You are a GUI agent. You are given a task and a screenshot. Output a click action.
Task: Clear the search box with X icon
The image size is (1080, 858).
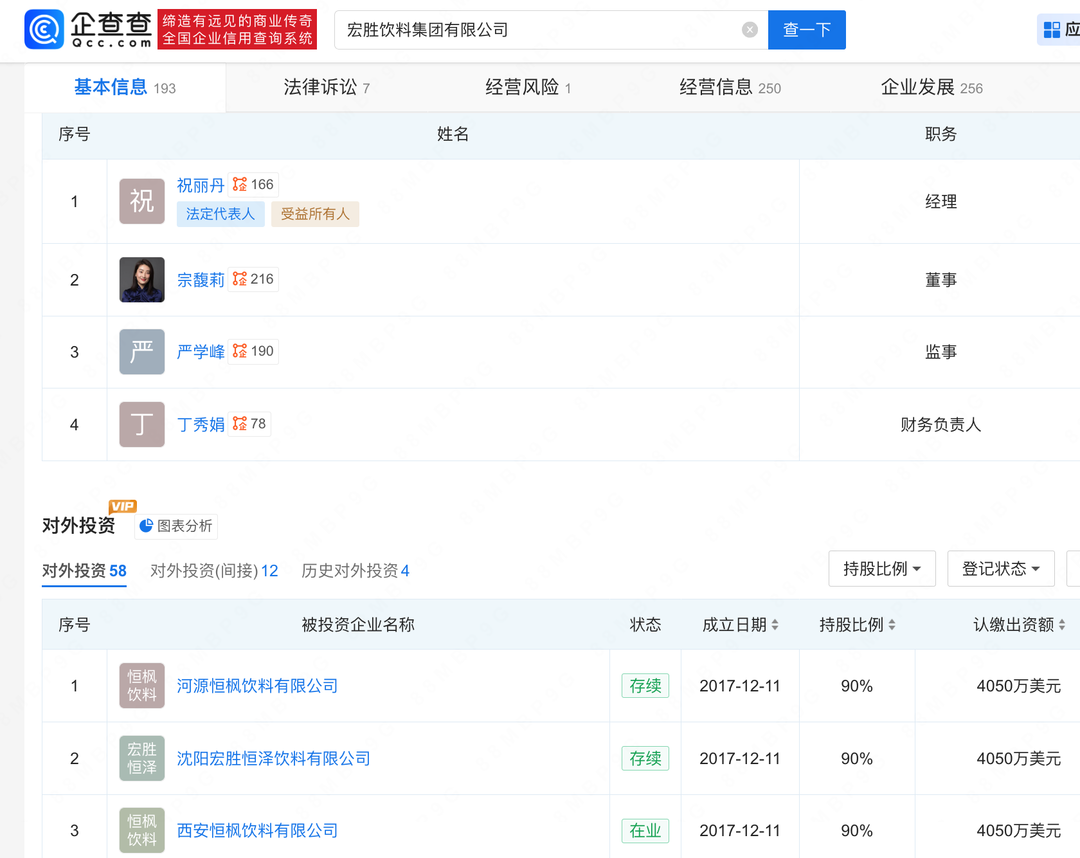click(750, 30)
